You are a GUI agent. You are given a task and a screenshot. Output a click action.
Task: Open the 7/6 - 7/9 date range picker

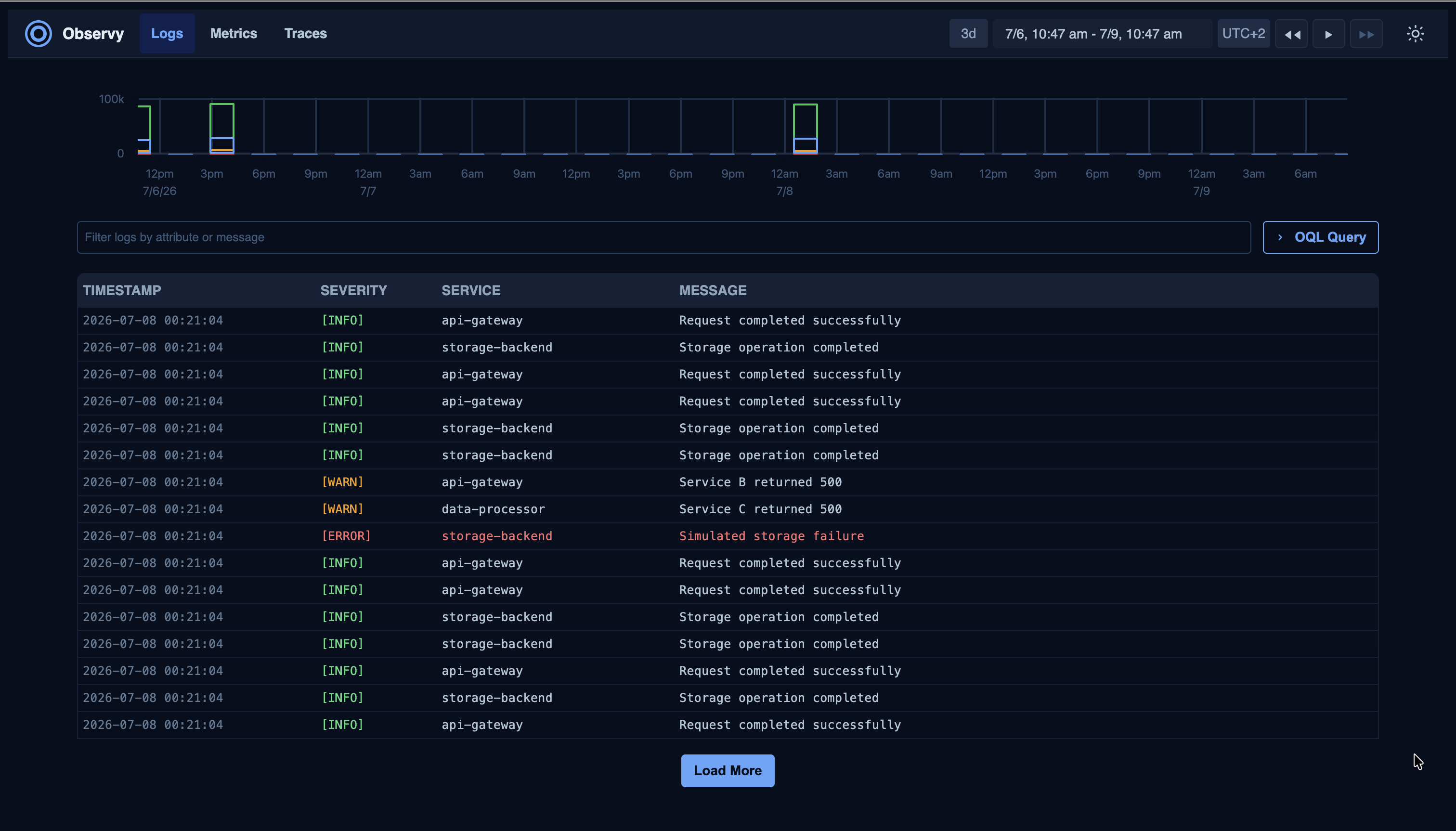(x=1102, y=34)
